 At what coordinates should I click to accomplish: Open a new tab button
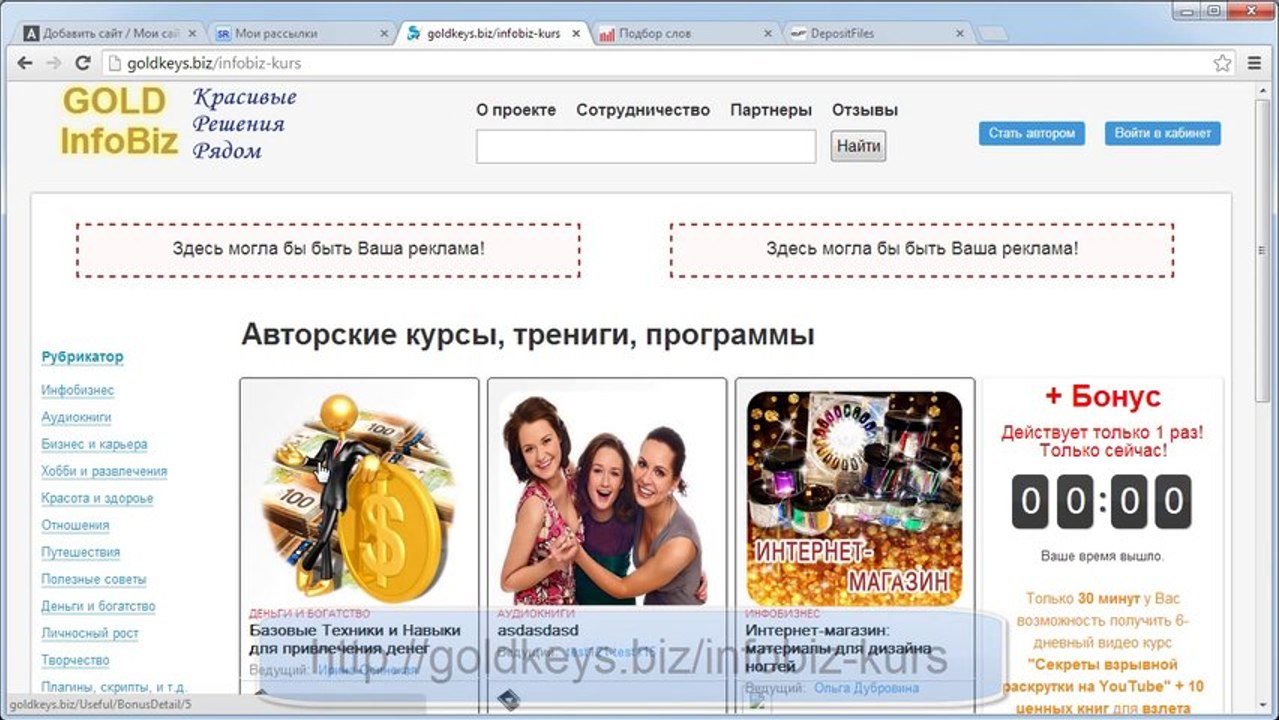click(992, 34)
